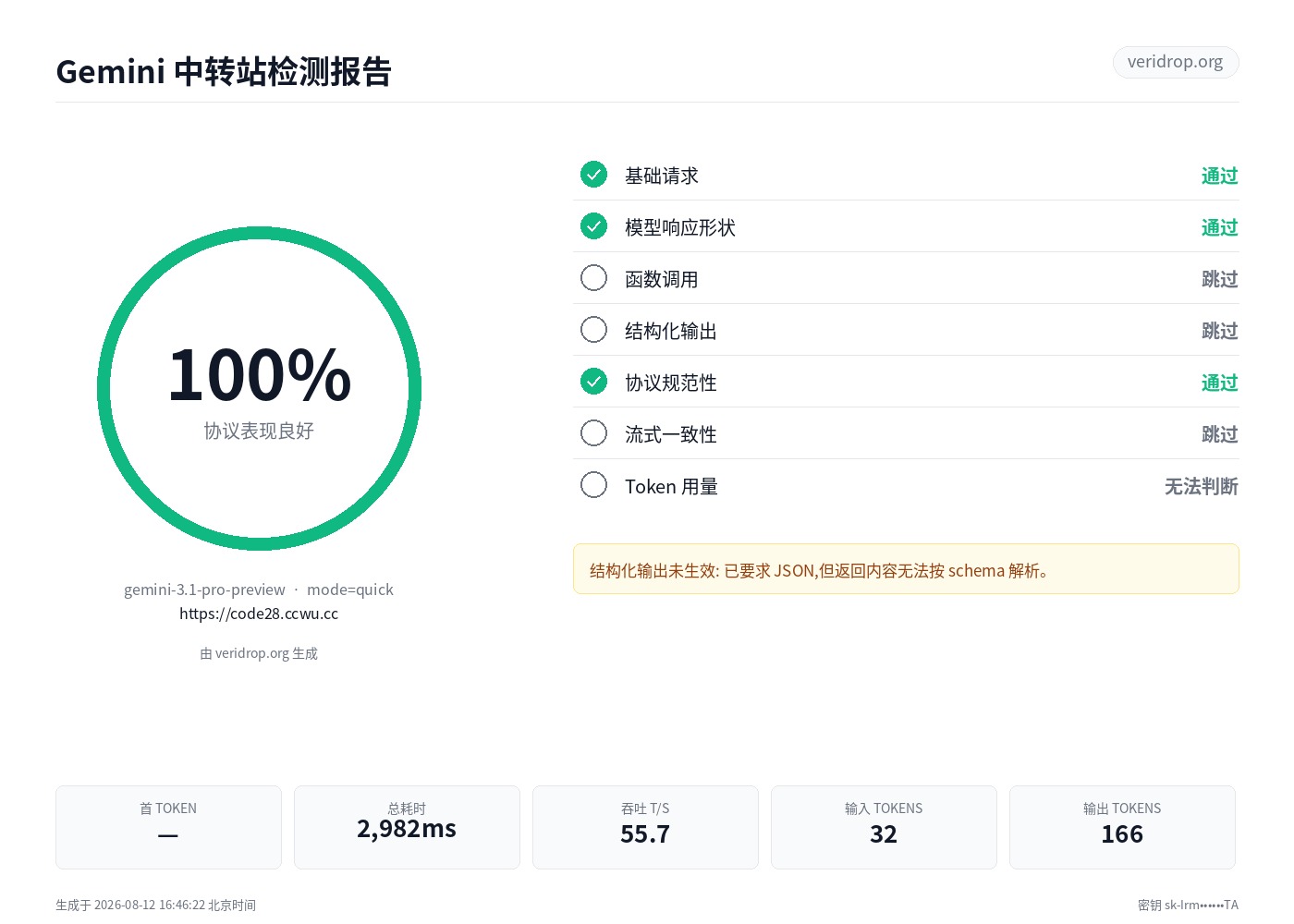Click the 无法判断 status for Token 用量

coord(1202,486)
